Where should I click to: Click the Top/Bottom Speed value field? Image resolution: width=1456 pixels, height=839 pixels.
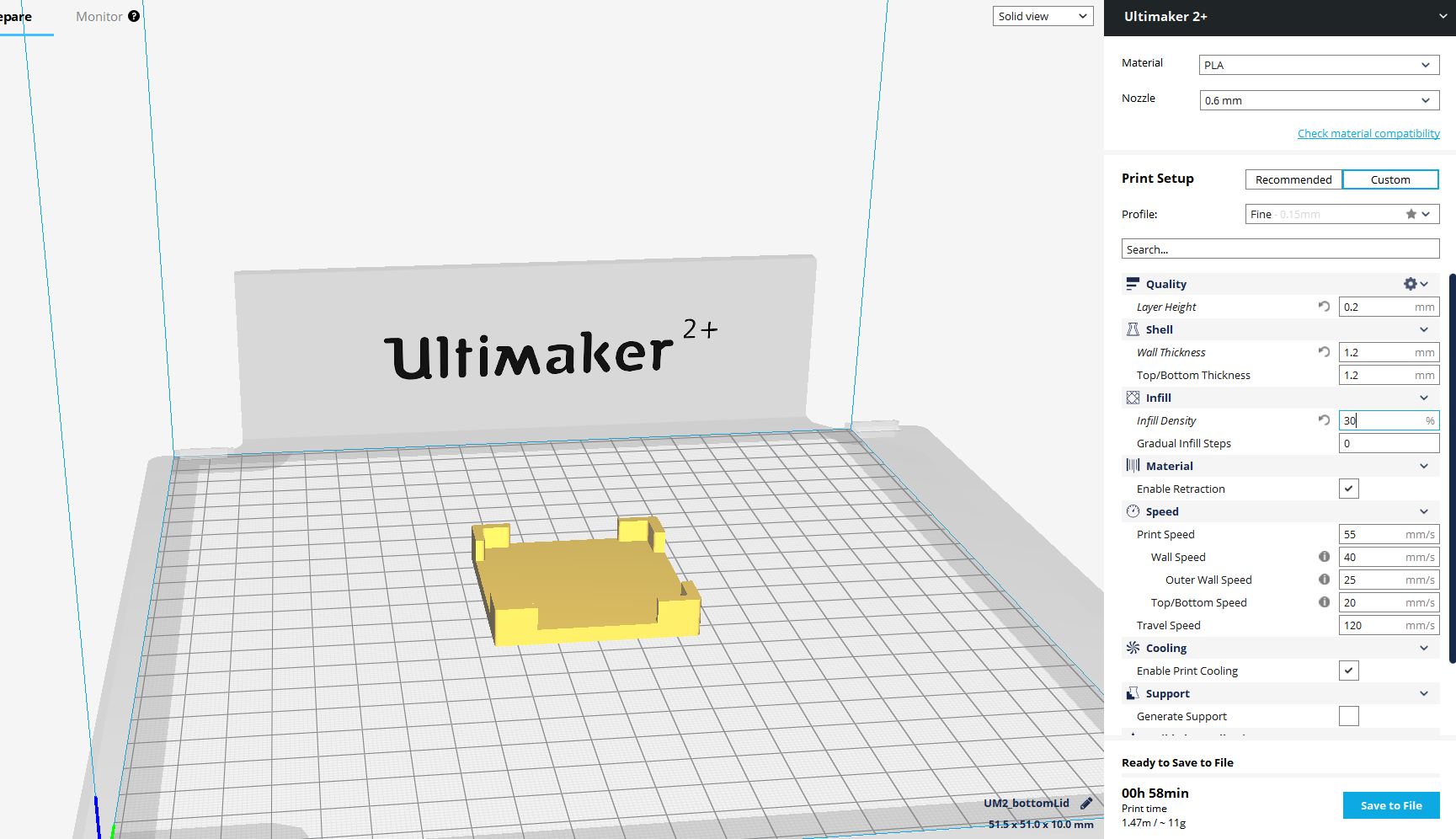pos(1389,602)
